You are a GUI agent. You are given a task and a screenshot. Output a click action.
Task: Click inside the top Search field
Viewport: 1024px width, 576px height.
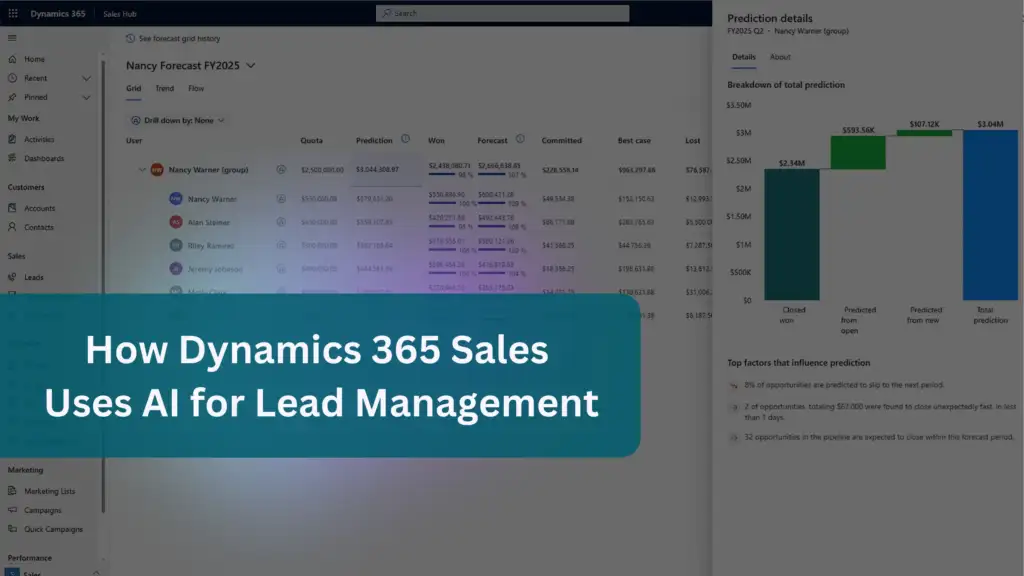point(500,13)
